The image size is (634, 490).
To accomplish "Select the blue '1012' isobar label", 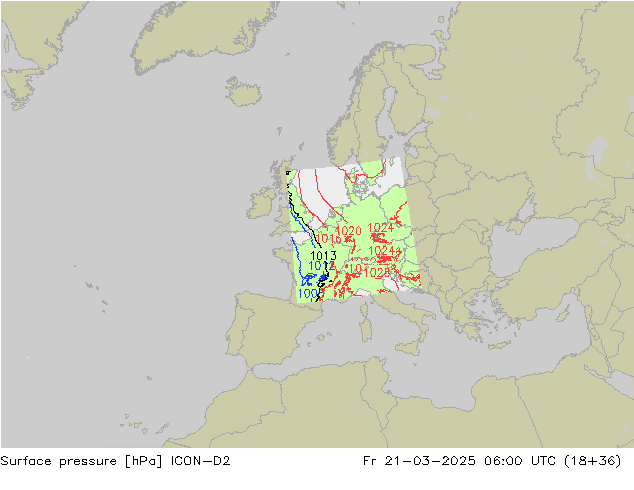I will point(321,266).
